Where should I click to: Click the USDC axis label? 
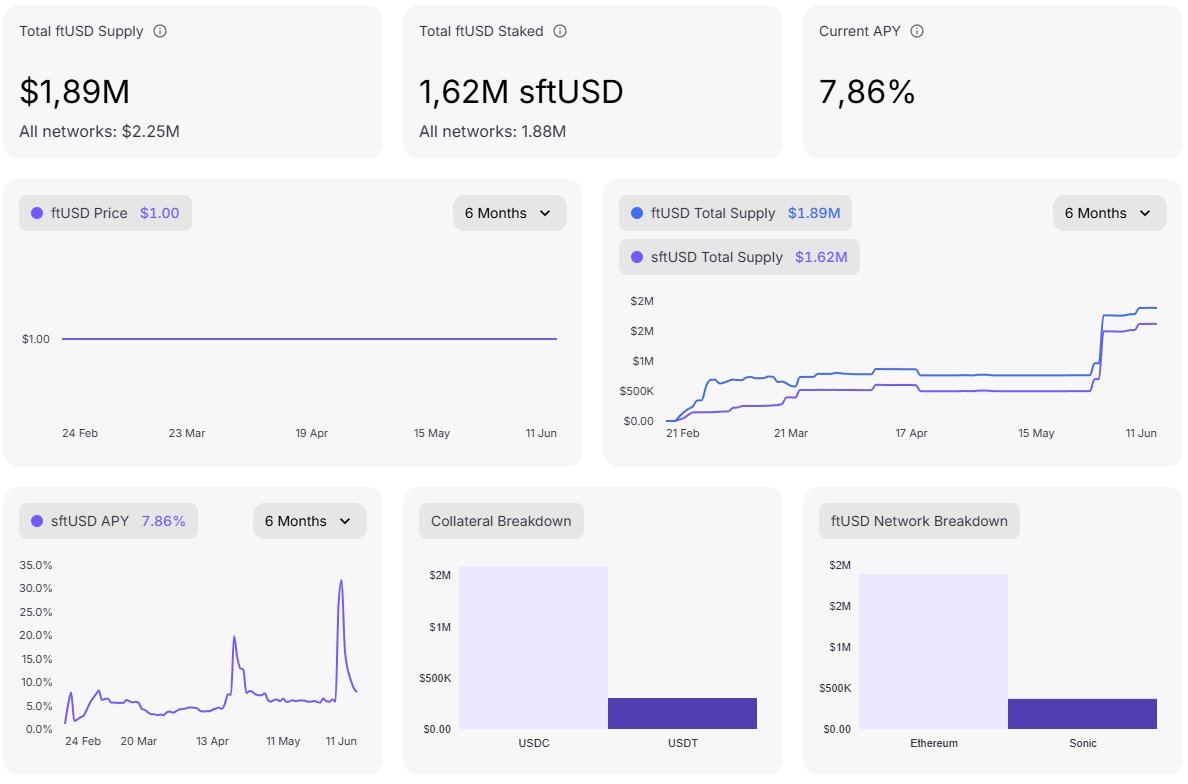coord(534,743)
